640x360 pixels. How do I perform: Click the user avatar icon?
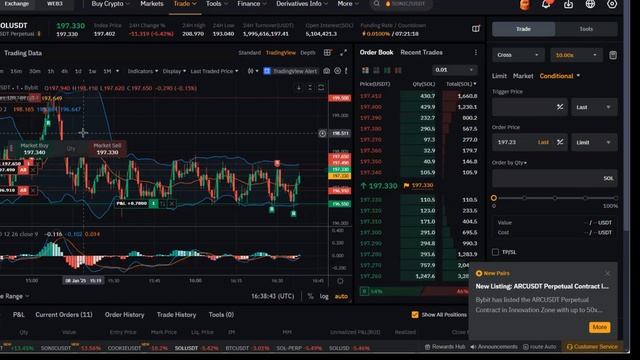[525, 4]
